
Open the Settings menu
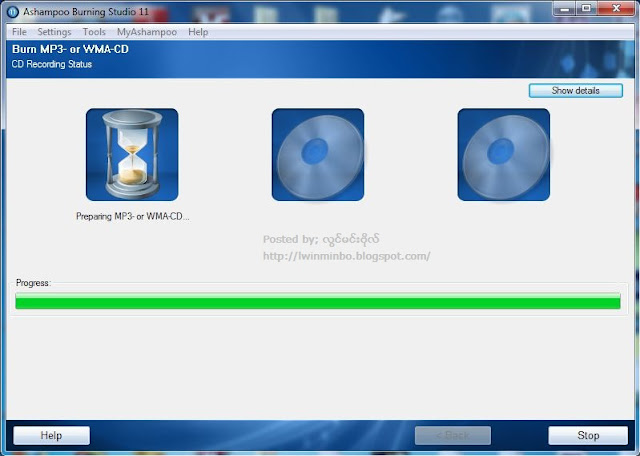(x=54, y=32)
